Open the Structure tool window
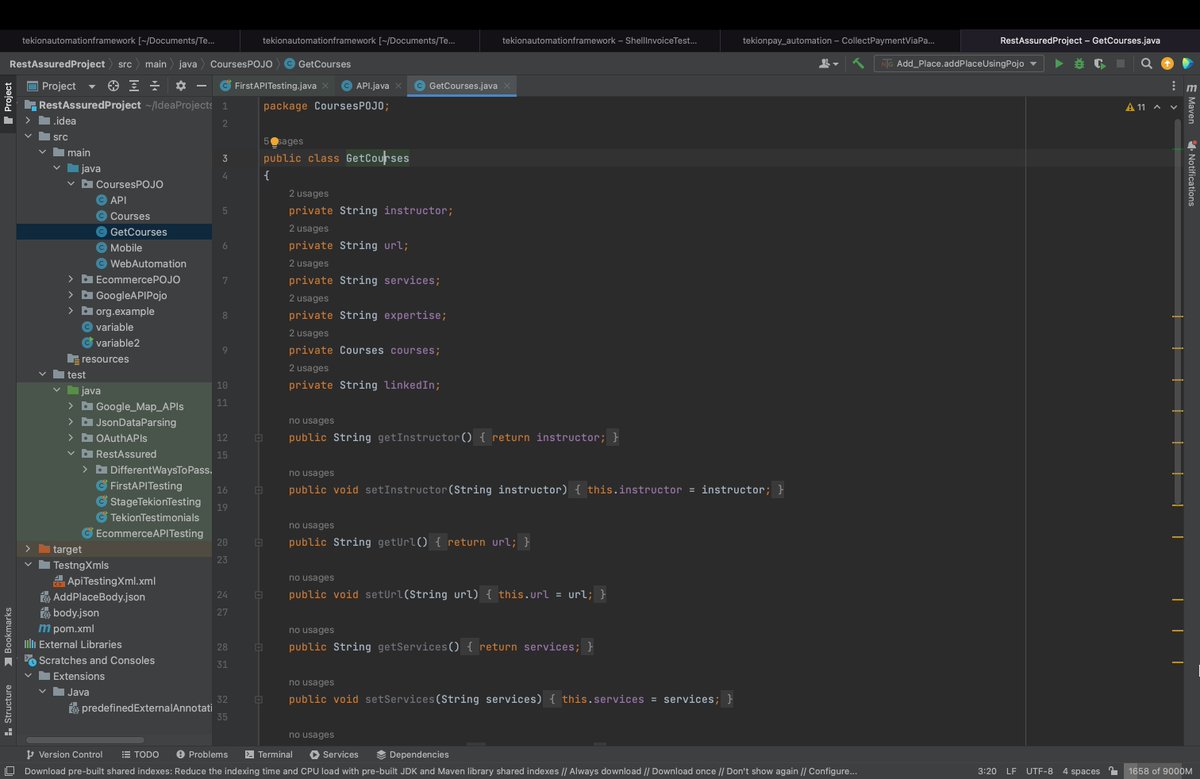Screen dimensions: 1200x779 pos(8,710)
